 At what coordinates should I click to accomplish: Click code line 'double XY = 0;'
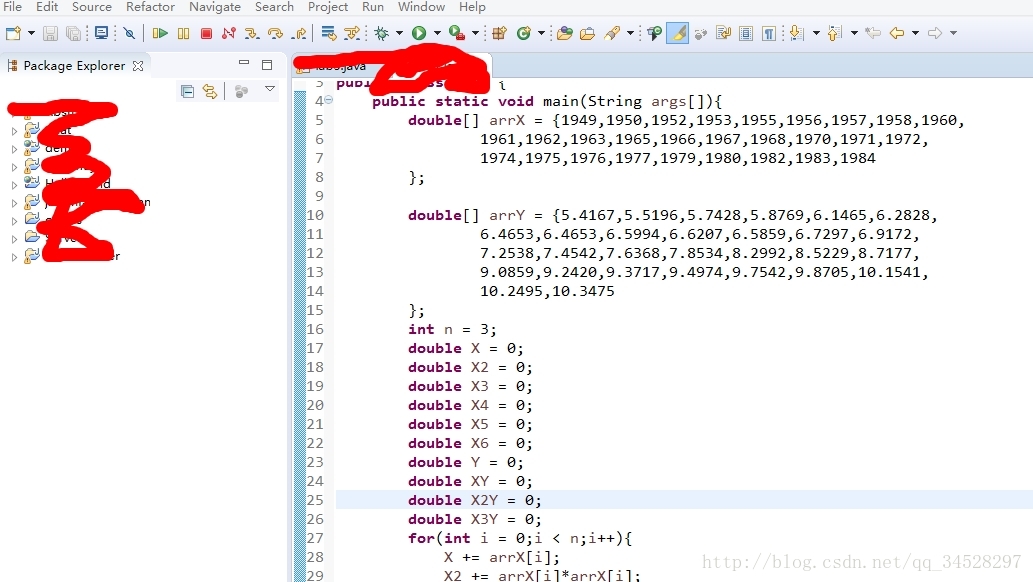[470, 481]
